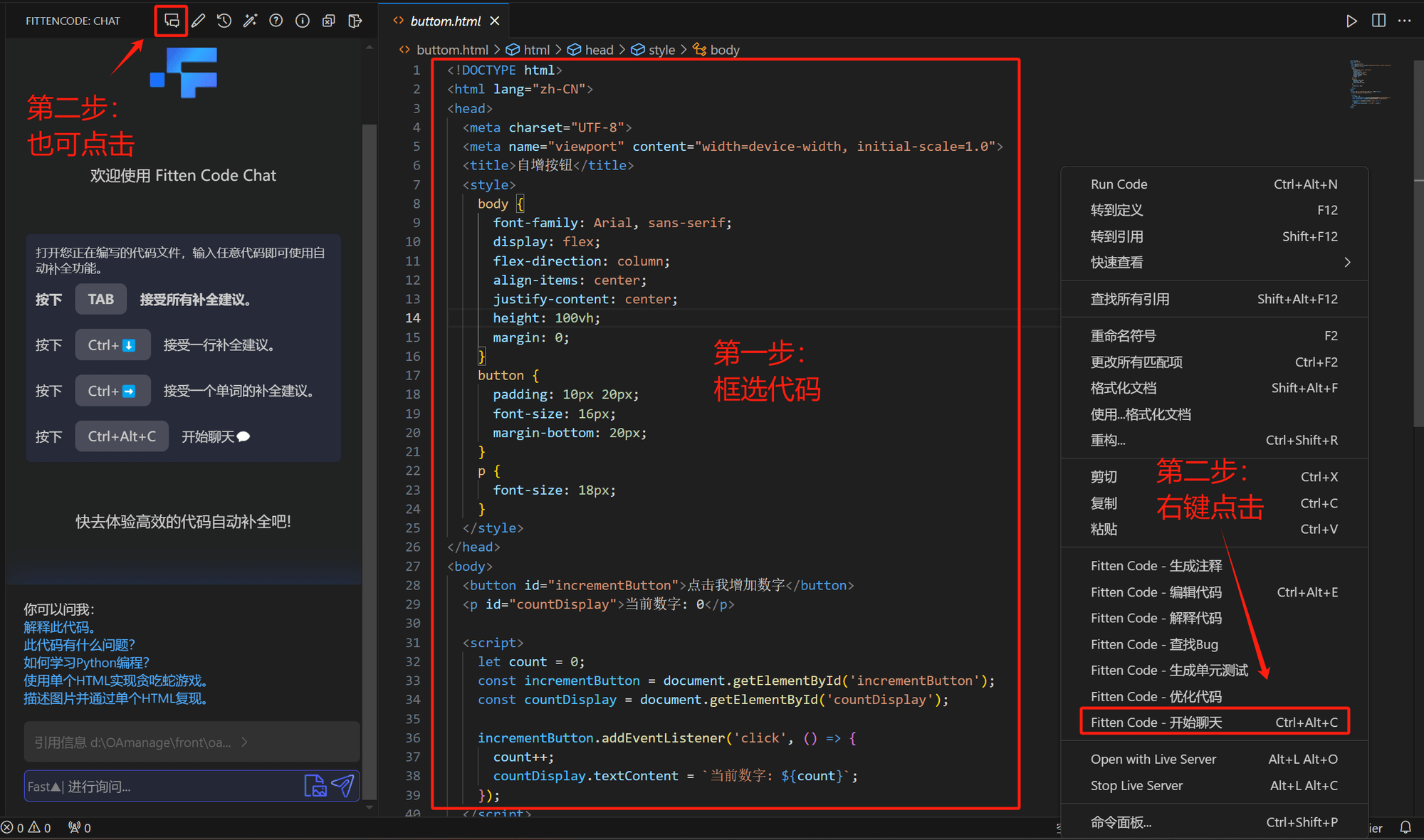Image resolution: width=1424 pixels, height=840 pixels.
Task: Click the buttom.html breadcrumb item
Action: pyautogui.click(x=444, y=50)
